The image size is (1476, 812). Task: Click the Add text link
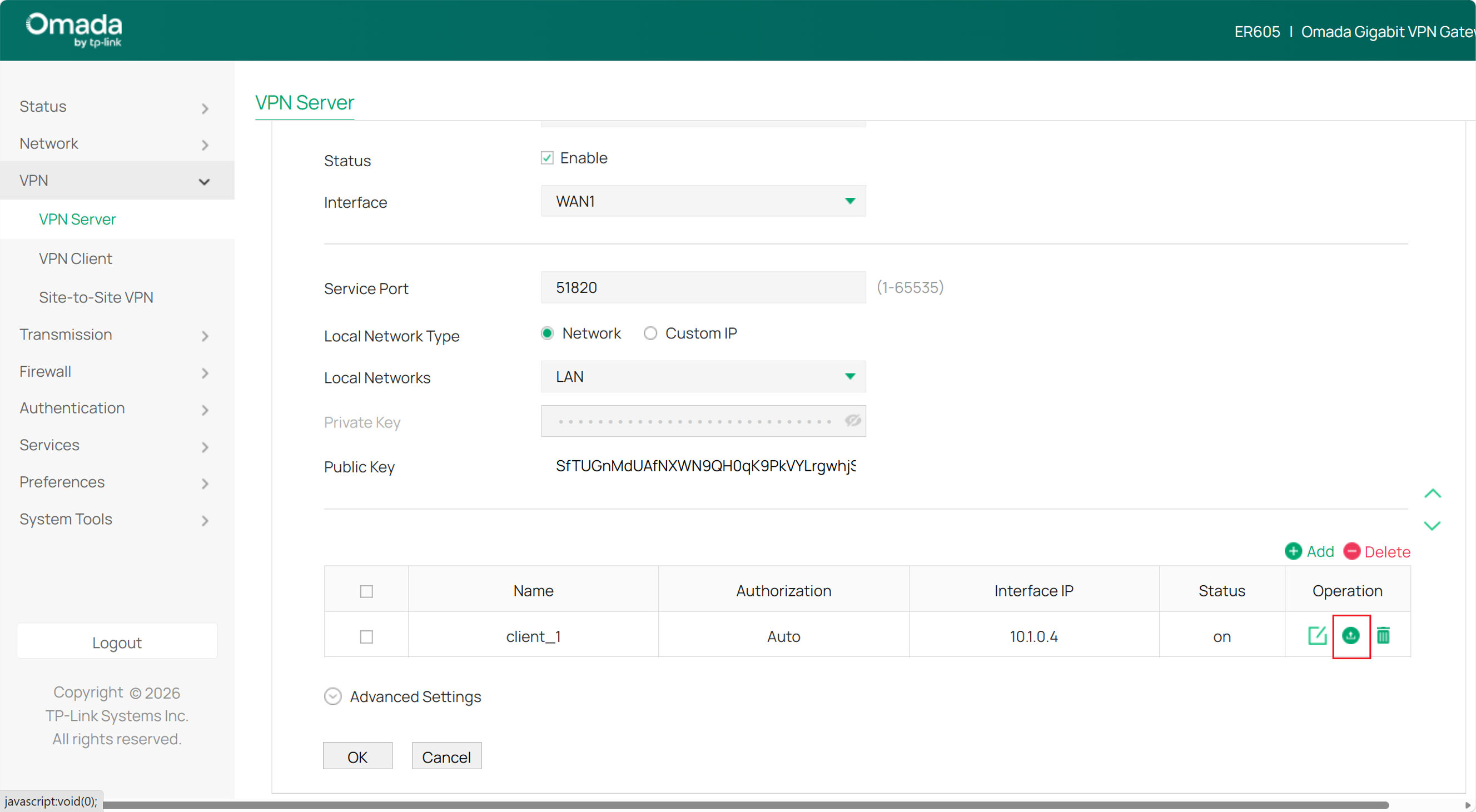[x=1320, y=552]
